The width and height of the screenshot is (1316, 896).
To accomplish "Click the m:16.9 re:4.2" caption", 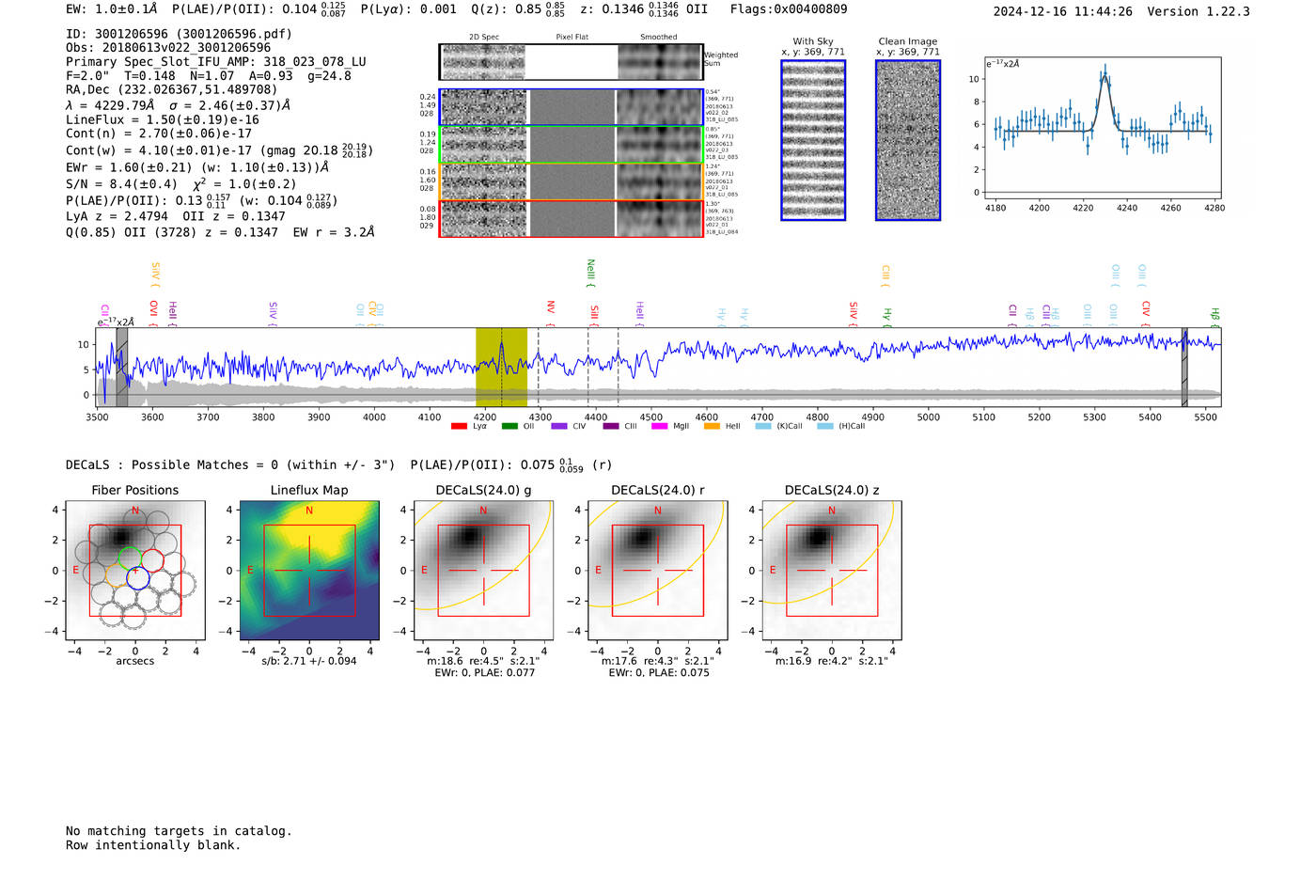I will pos(832,661).
